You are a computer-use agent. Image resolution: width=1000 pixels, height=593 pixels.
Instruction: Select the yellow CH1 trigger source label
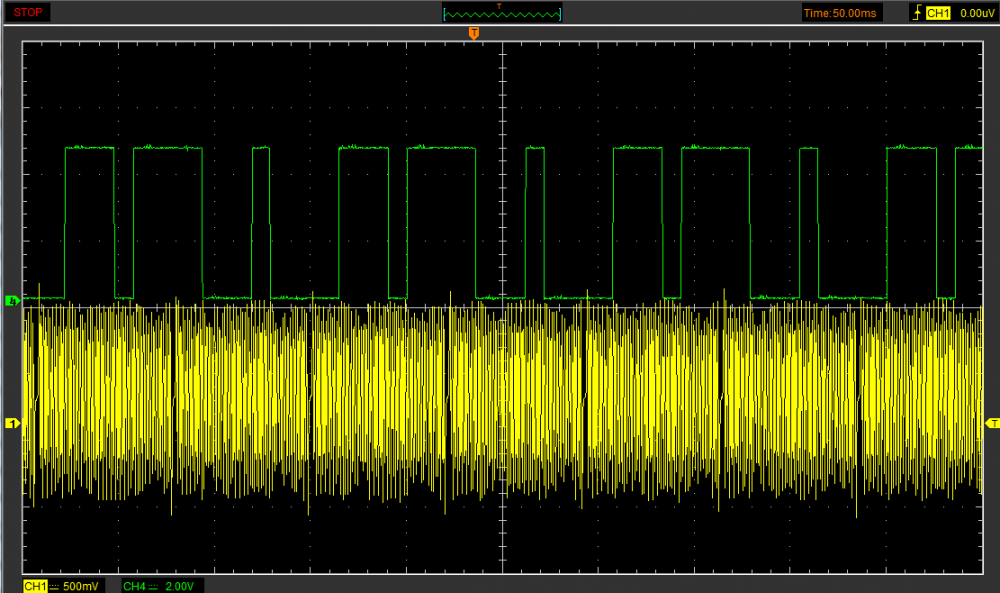tap(937, 13)
